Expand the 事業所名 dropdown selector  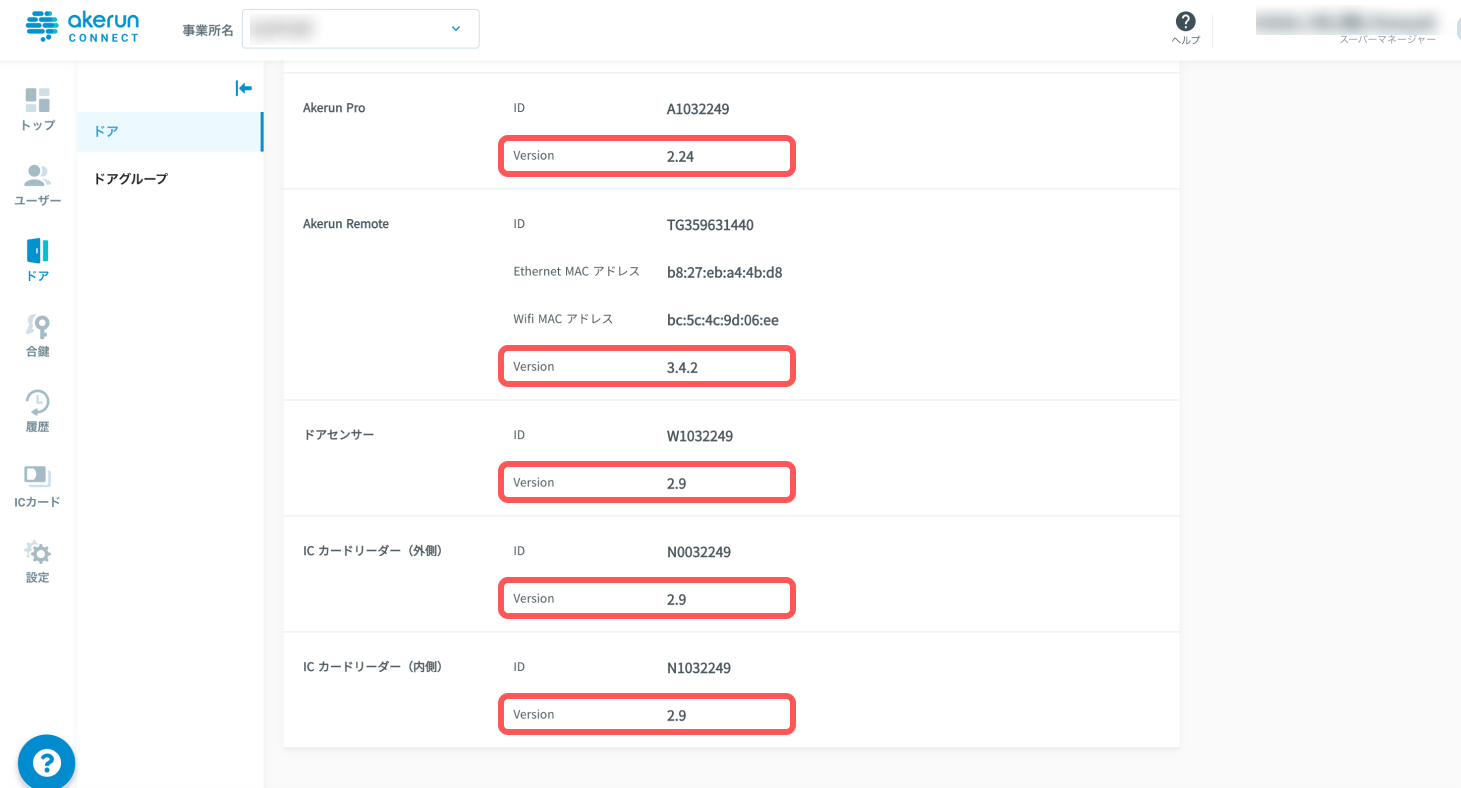[x=361, y=29]
